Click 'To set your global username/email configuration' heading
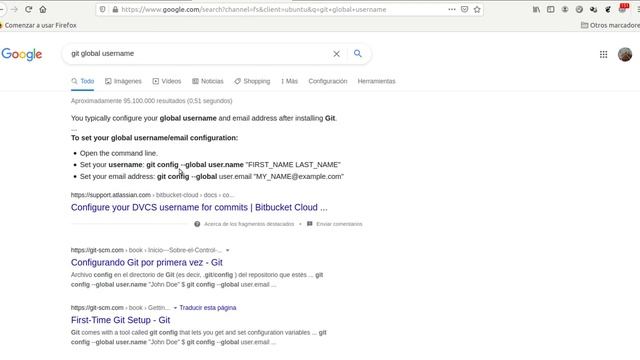640x360 pixels. (154, 138)
